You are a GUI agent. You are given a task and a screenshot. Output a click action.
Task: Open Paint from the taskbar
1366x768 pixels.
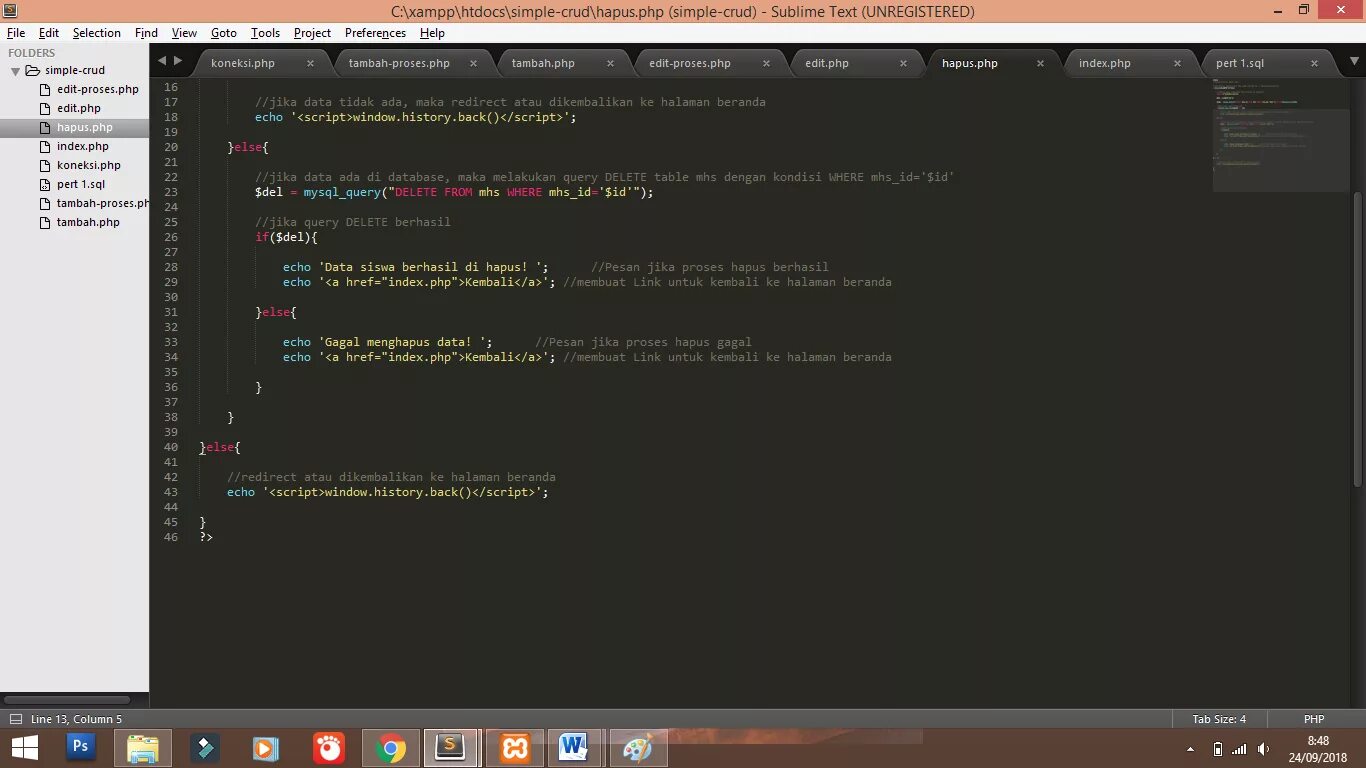[x=637, y=748]
